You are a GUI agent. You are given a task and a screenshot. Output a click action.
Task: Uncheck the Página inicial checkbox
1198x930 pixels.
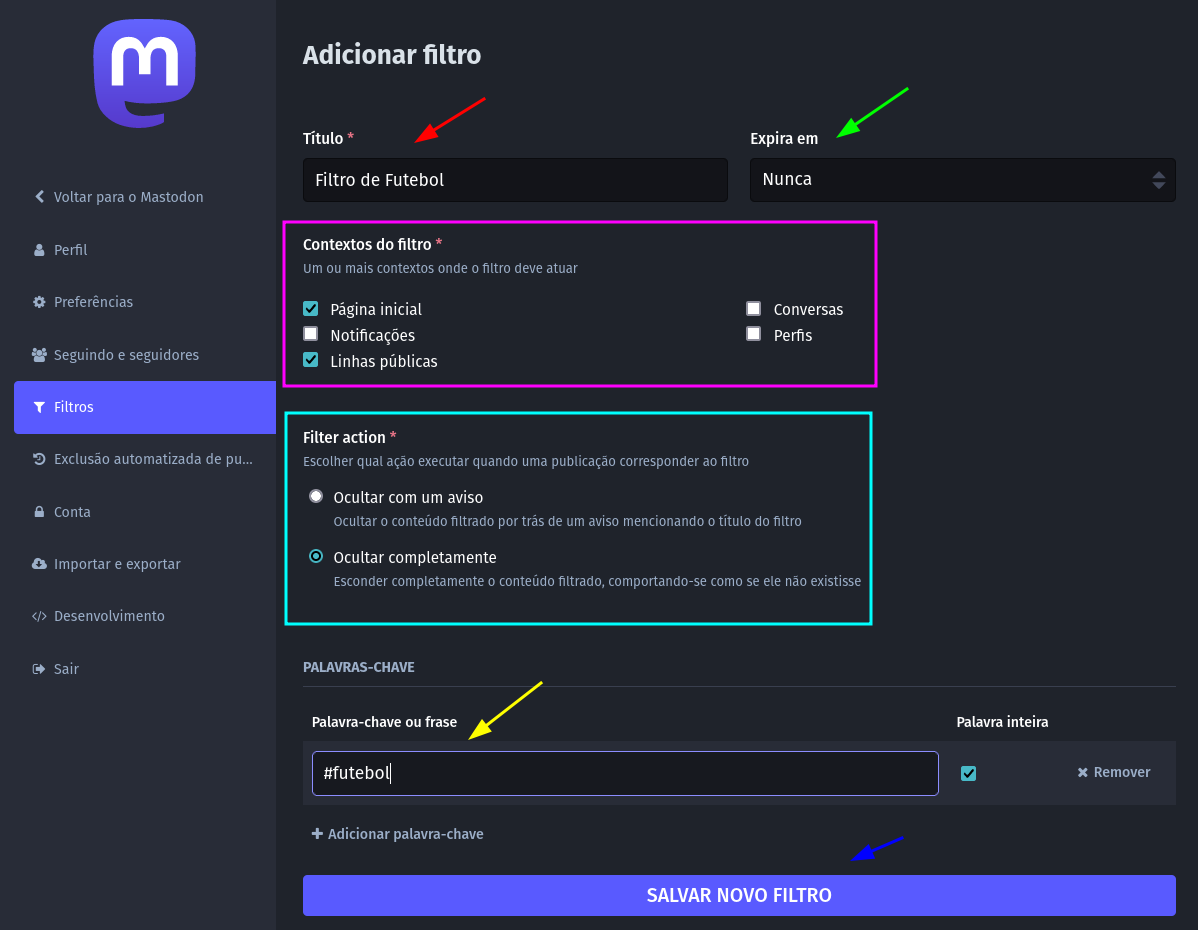[310, 309]
